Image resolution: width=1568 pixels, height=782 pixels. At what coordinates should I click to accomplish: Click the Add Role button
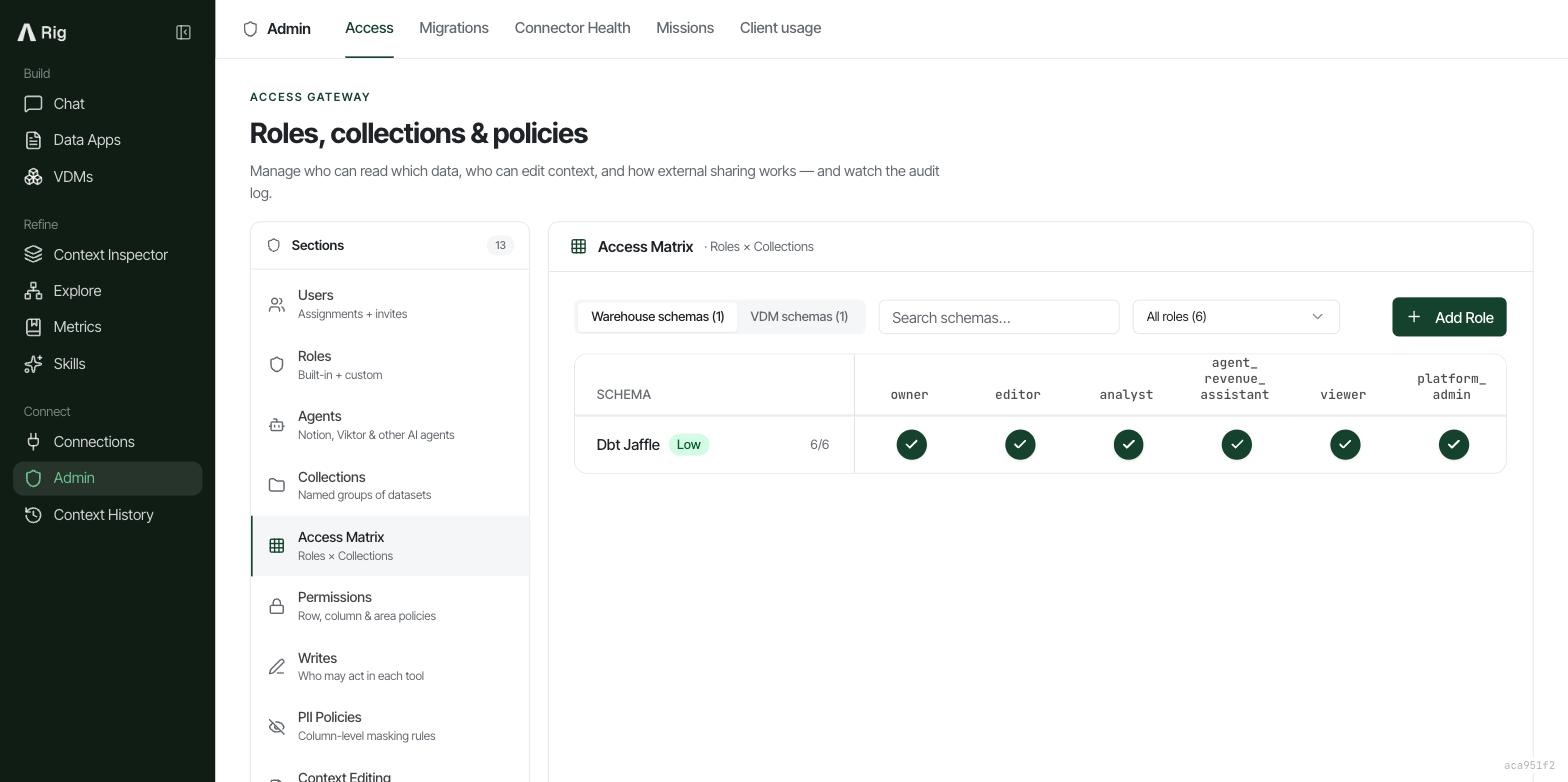(1449, 317)
